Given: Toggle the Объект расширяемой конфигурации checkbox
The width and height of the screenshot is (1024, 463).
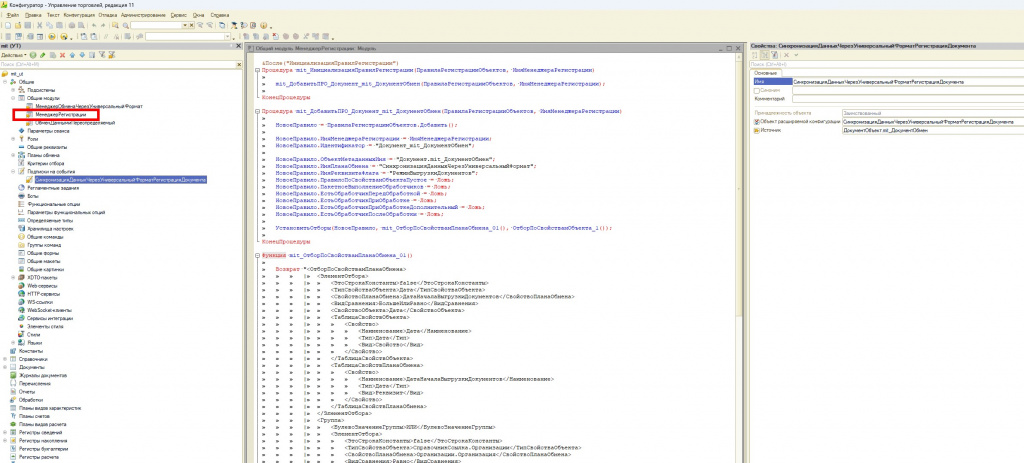Looking at the screenshot, I should pyautogui.click(x=757, y=121).
